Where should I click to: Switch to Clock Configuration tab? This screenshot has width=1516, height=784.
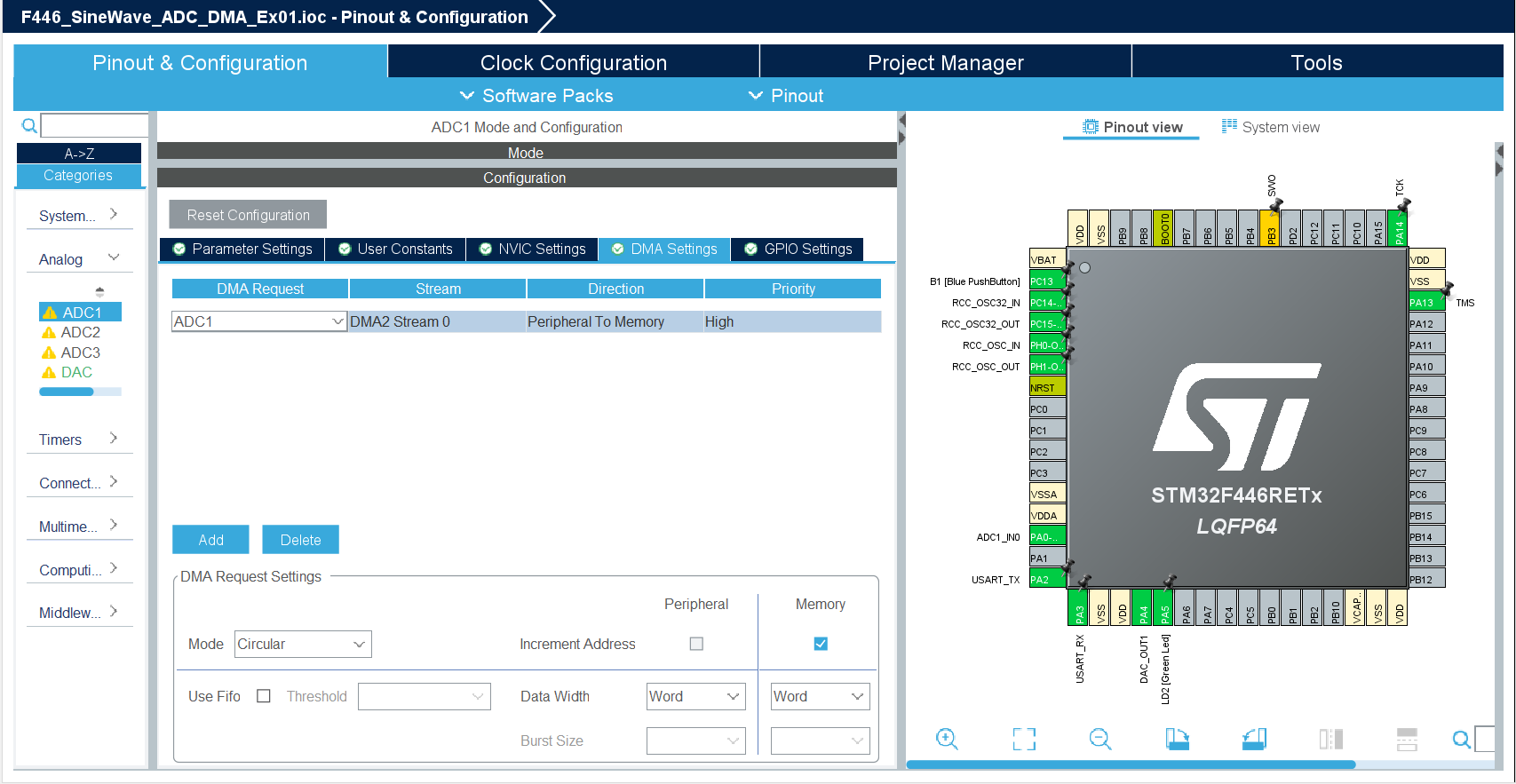click(574, 62)
